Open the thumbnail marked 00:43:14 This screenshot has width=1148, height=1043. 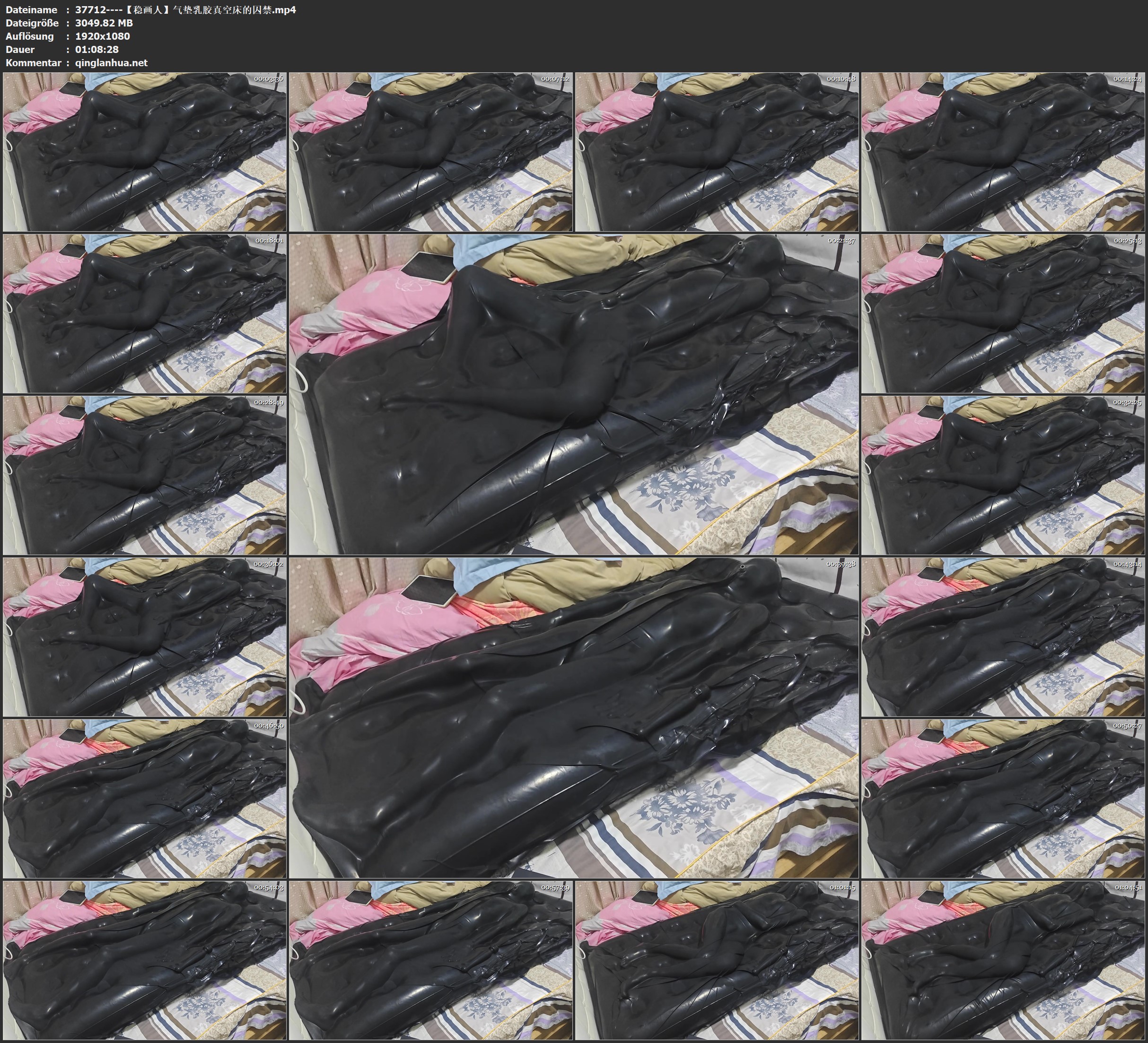pos(1003,637)
